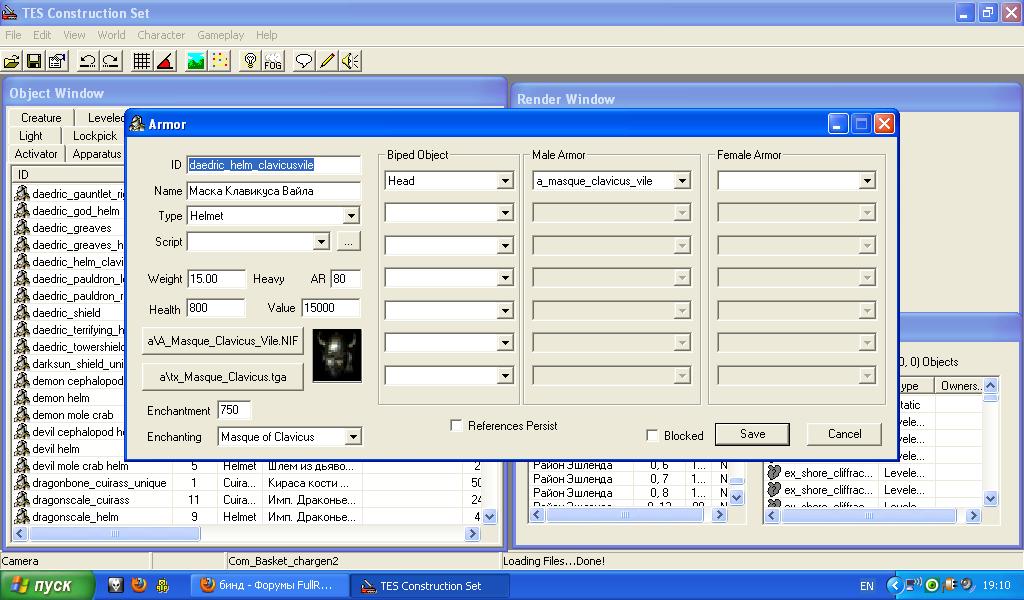The height and width of the screenshot is (600, 1024).
Task: Click the A_Masque_Clavicus_Vile.NIF model button
Action: 223,341
